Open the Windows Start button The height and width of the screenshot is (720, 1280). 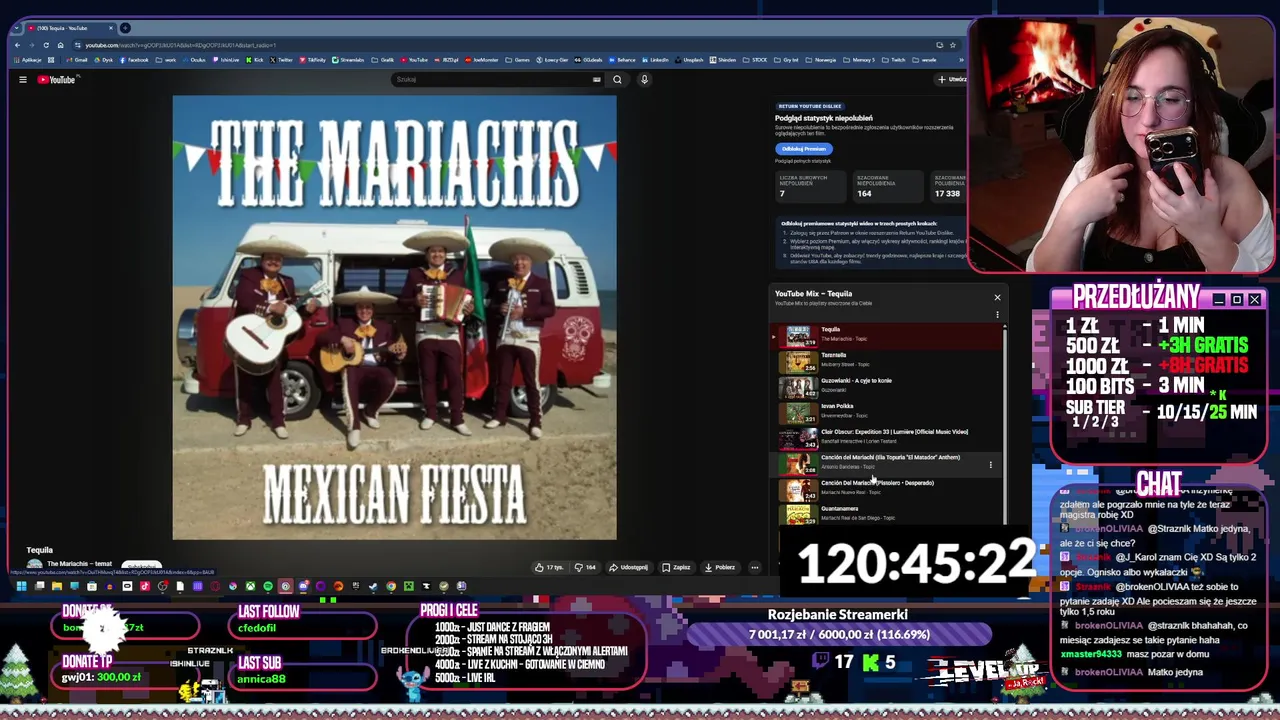pos(21,586)
